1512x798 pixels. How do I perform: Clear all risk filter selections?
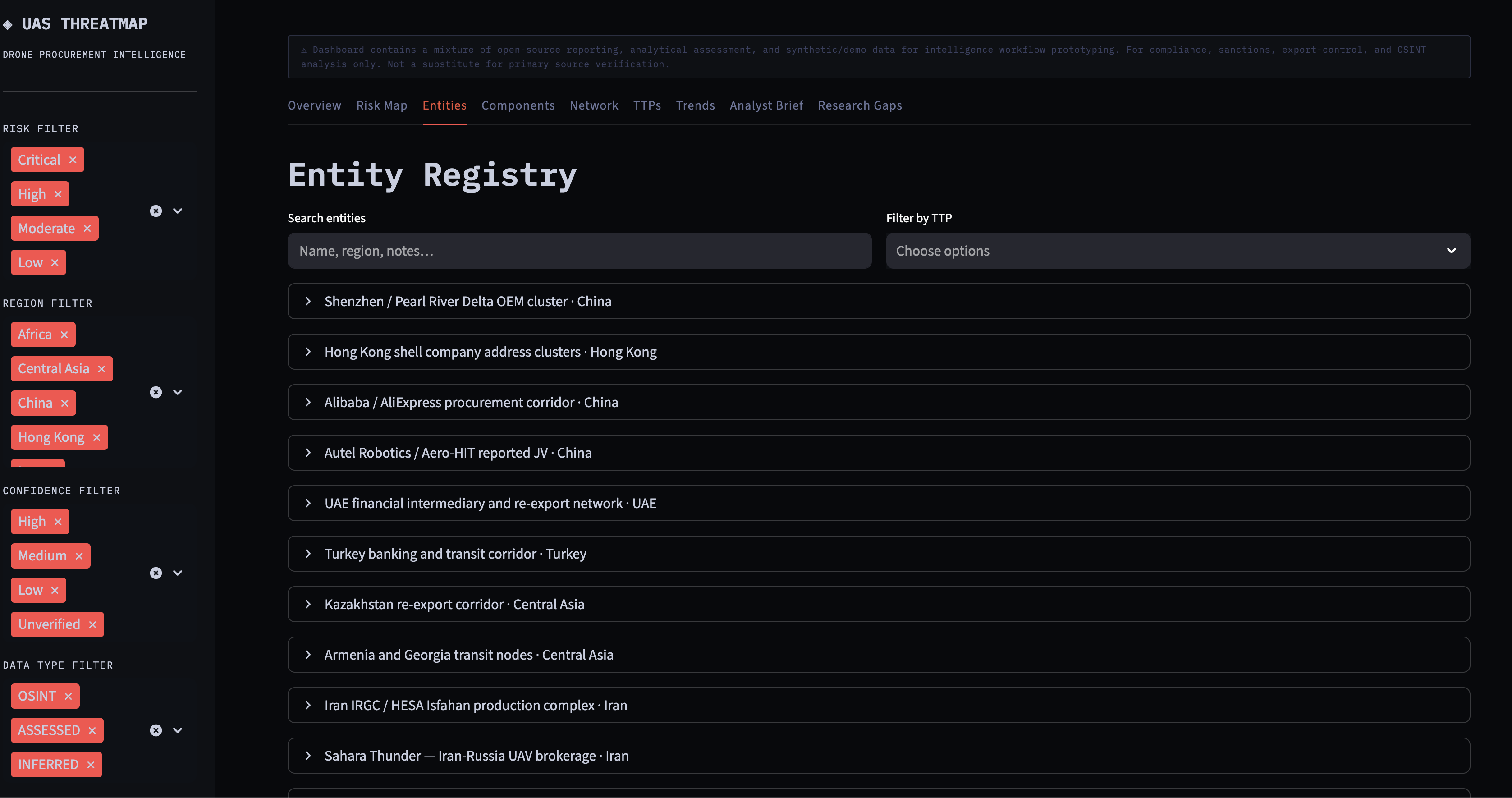pos(156,211)
